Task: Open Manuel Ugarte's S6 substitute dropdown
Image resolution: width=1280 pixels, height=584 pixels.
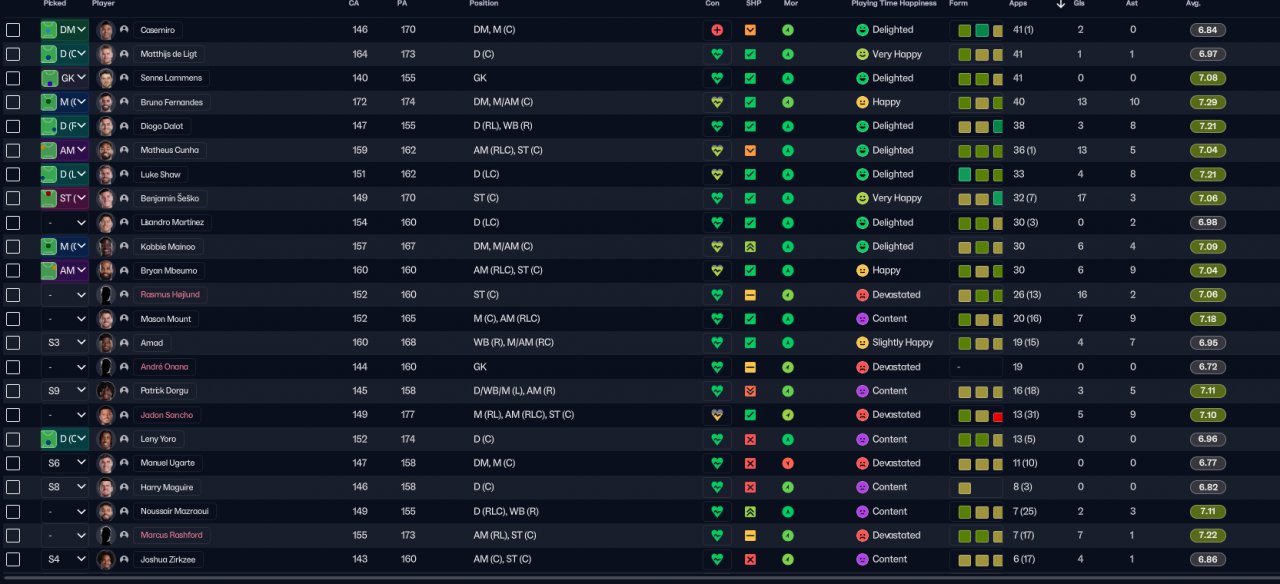Action: pyautogui.click(x=64, y=463)
